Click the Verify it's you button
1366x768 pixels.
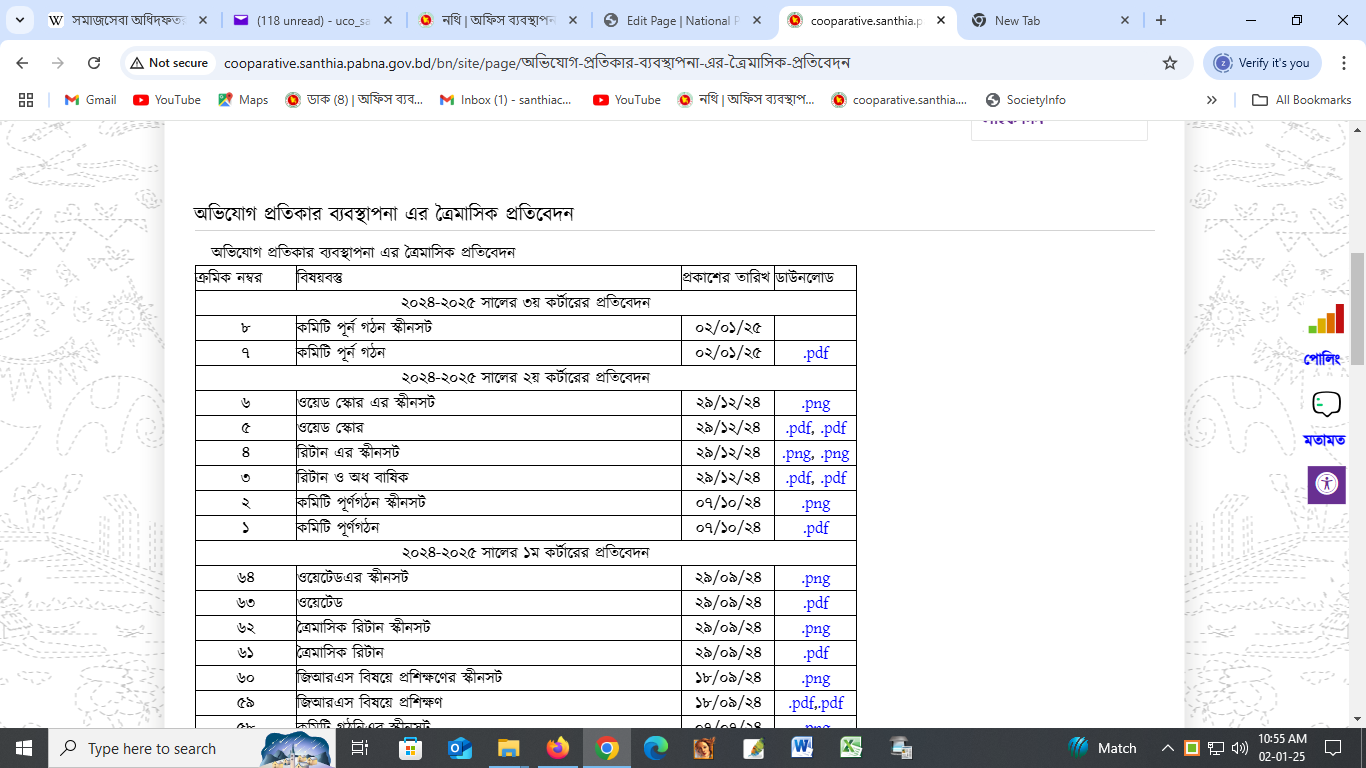(x=1262, y=63)
